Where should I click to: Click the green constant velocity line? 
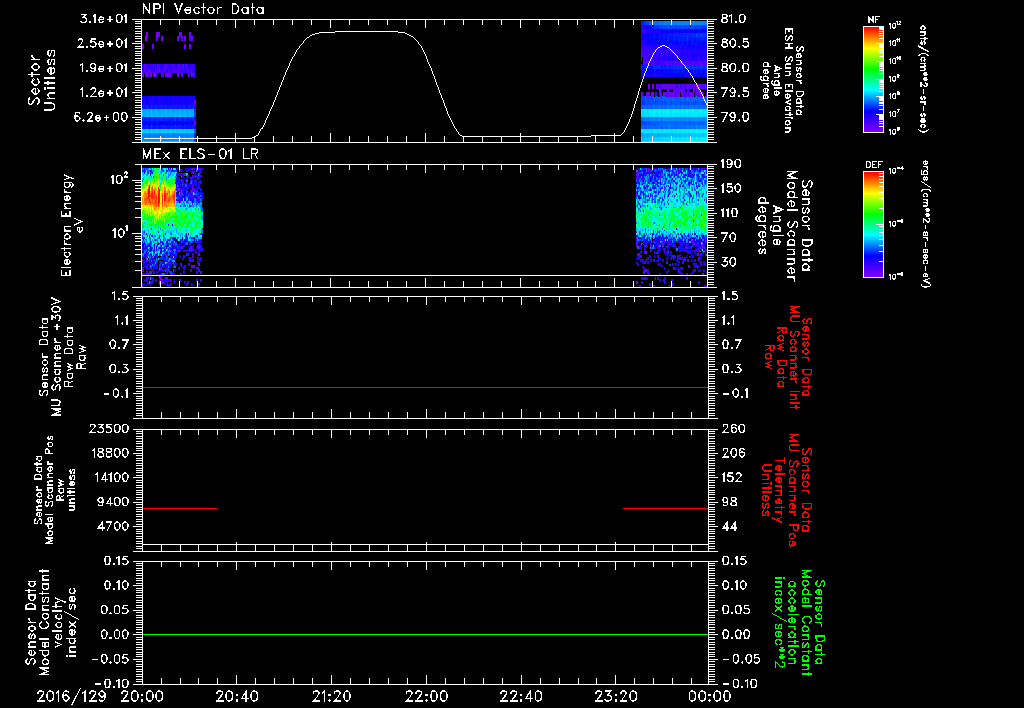[424, 634]
